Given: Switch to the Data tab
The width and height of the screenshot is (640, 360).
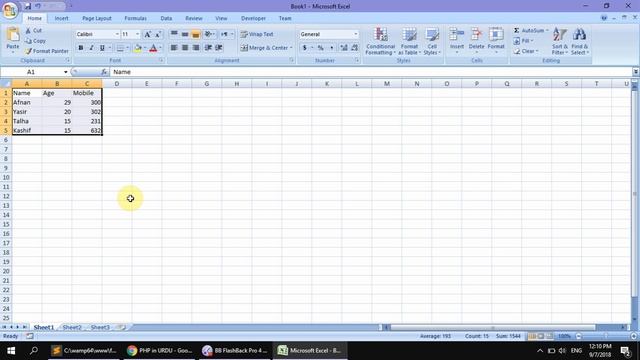Looking at the screenshot, I should click(166, 18).
